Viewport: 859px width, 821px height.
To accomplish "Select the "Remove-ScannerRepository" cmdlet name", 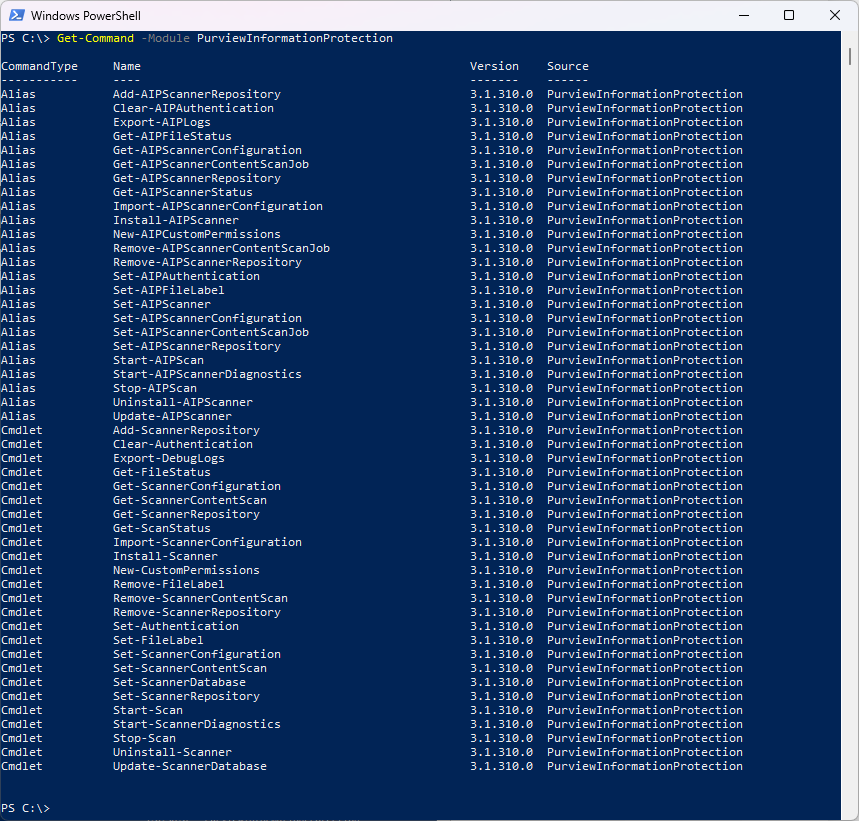I will point(197,612).
